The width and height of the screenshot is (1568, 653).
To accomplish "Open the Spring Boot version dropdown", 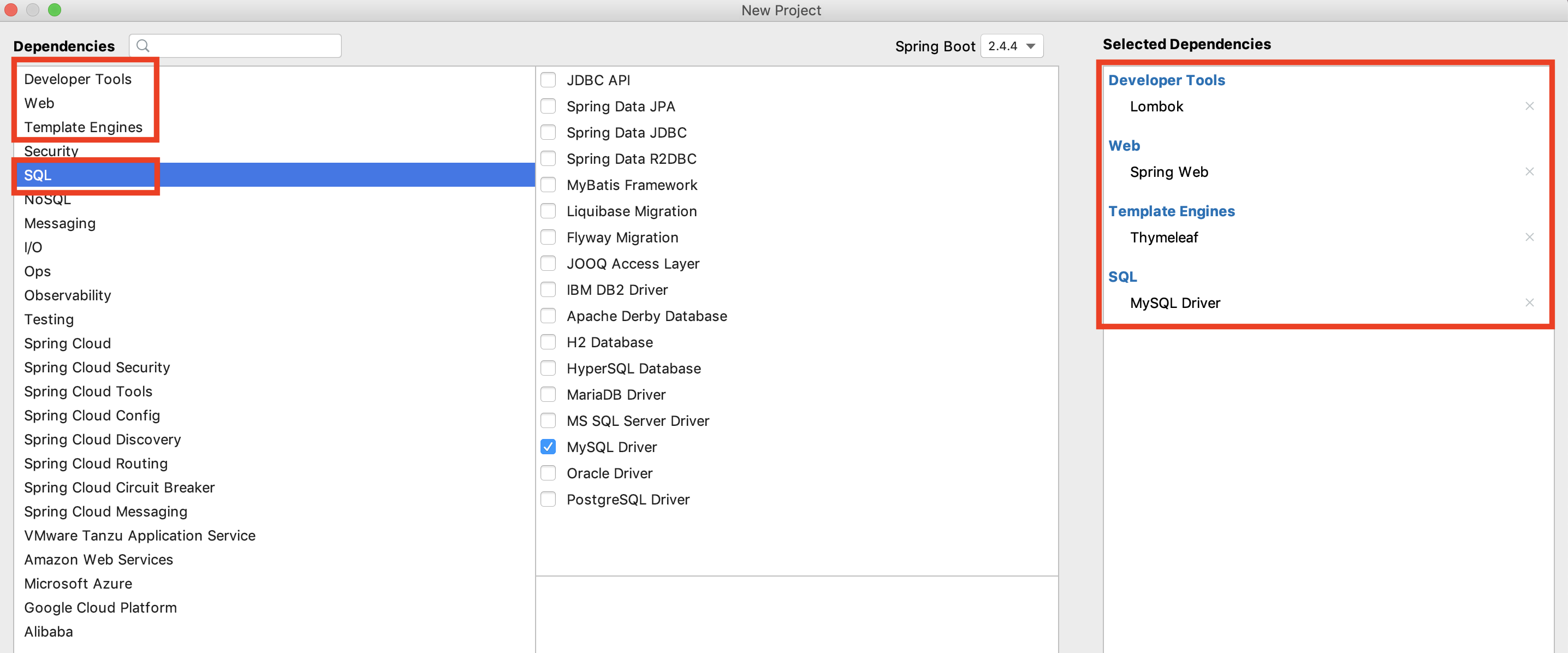I will click(1012, 46).
